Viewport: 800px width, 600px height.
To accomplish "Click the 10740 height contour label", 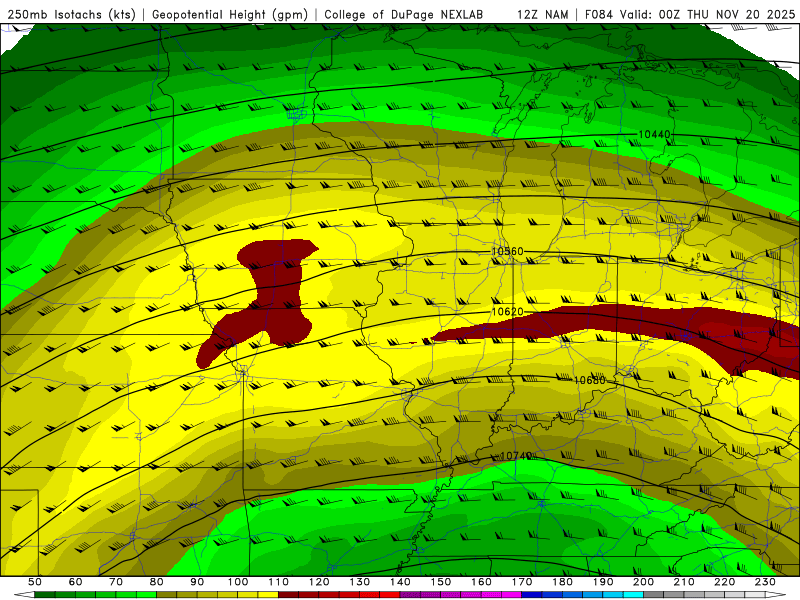I will pyautogui.click(x=516, y=456).
